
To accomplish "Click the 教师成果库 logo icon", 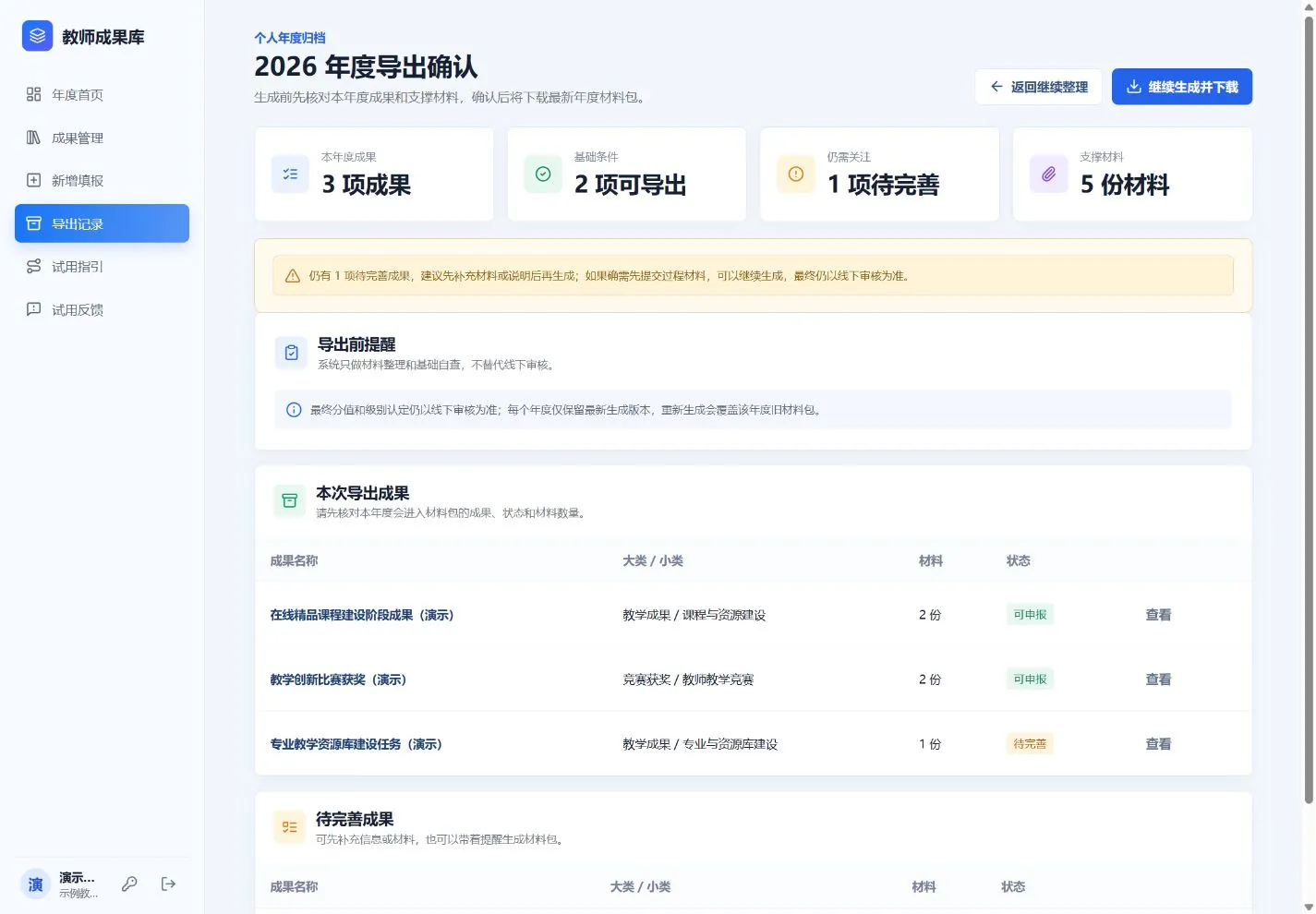I will [37, 36].
